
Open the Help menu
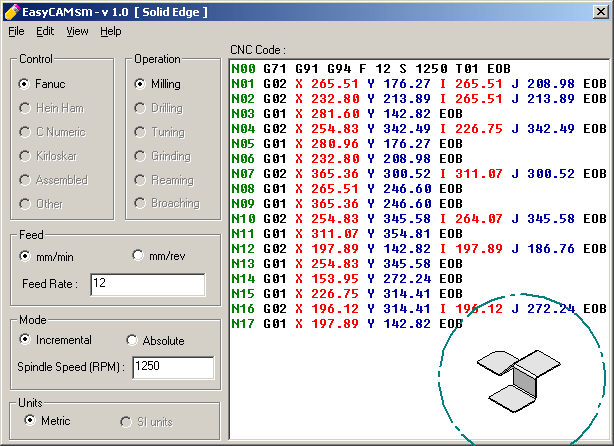110,31
